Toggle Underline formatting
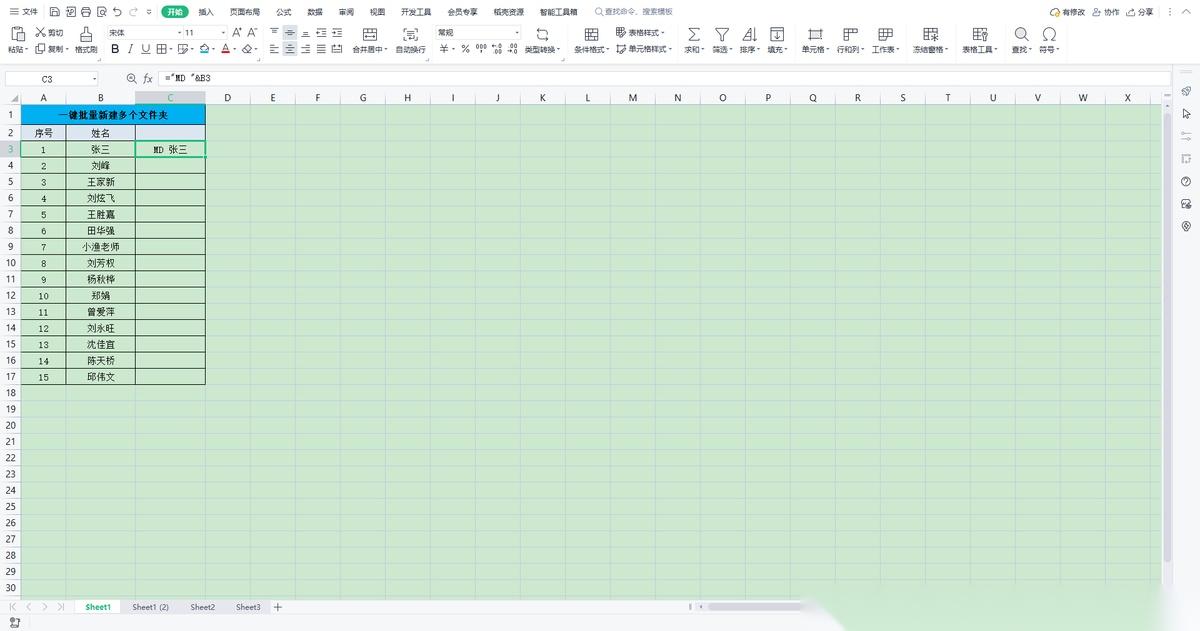The image size is (1200, 631). 145,48
